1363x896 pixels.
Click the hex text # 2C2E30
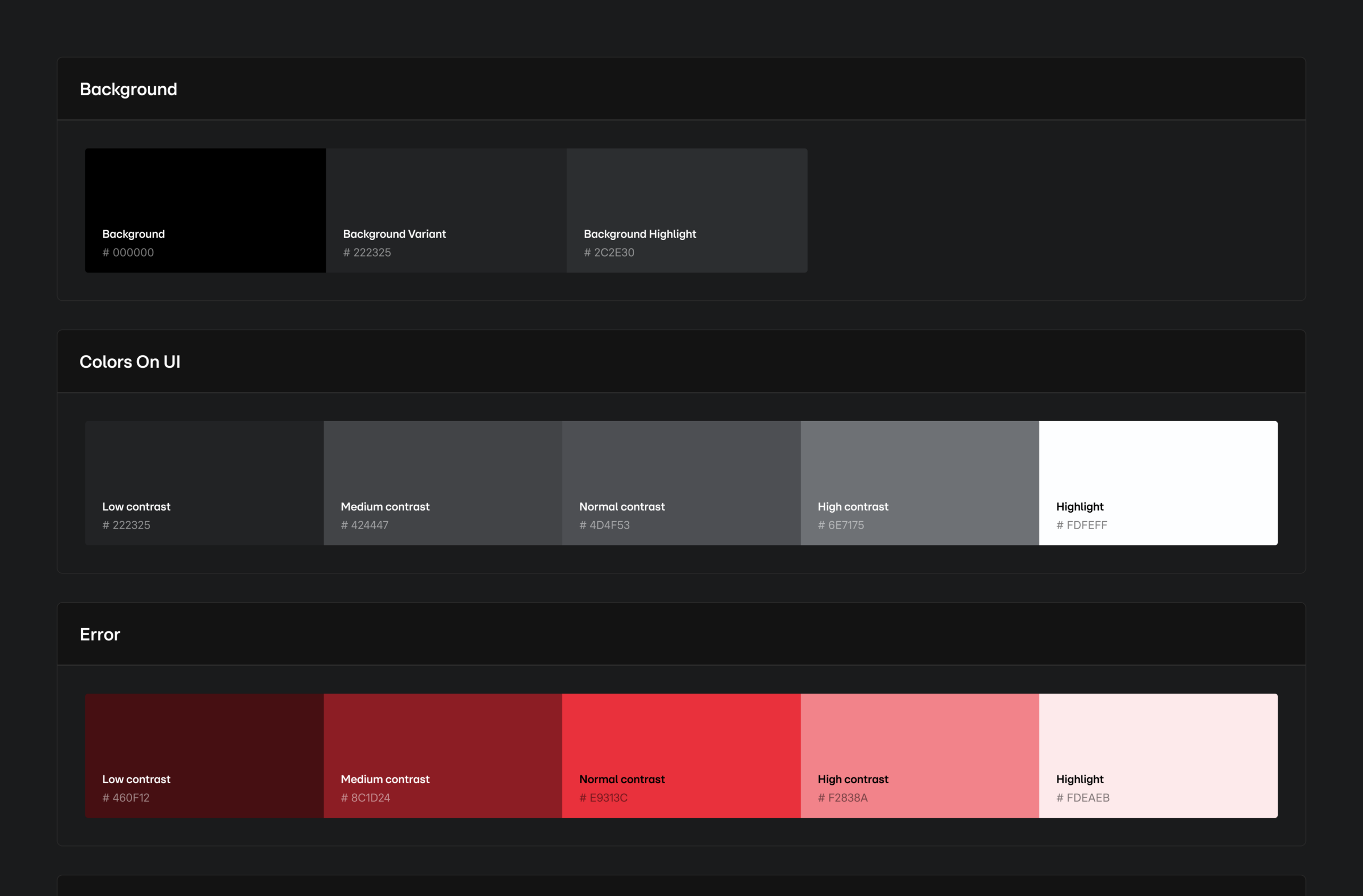coord(609,252)
